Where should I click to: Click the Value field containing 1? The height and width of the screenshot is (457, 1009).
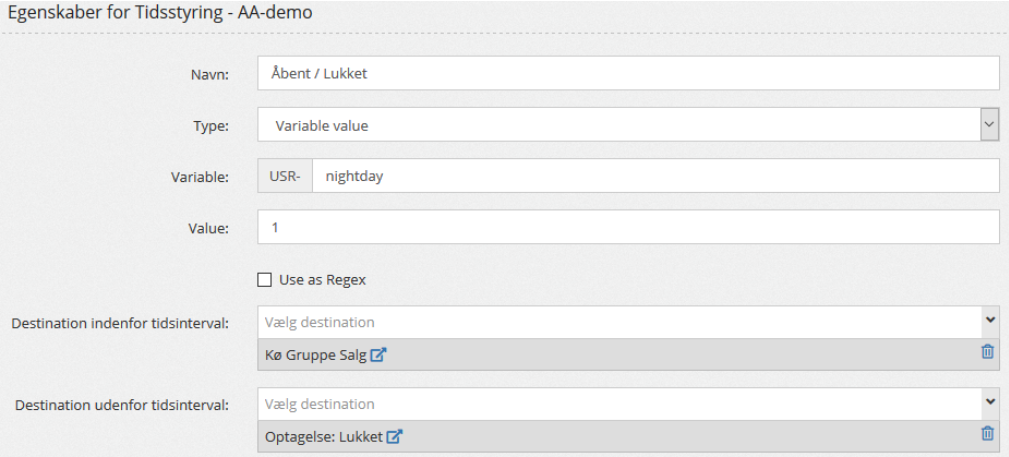coord(627,227)
